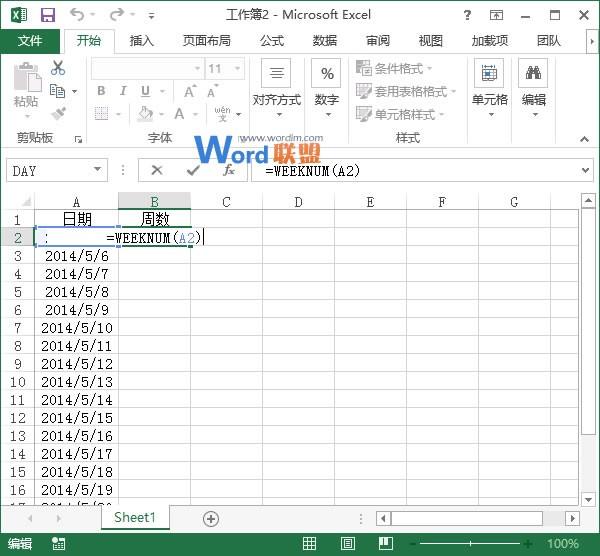Click the fx Insert Function button
Screen dimensions: 600x556
click(229, 170)
